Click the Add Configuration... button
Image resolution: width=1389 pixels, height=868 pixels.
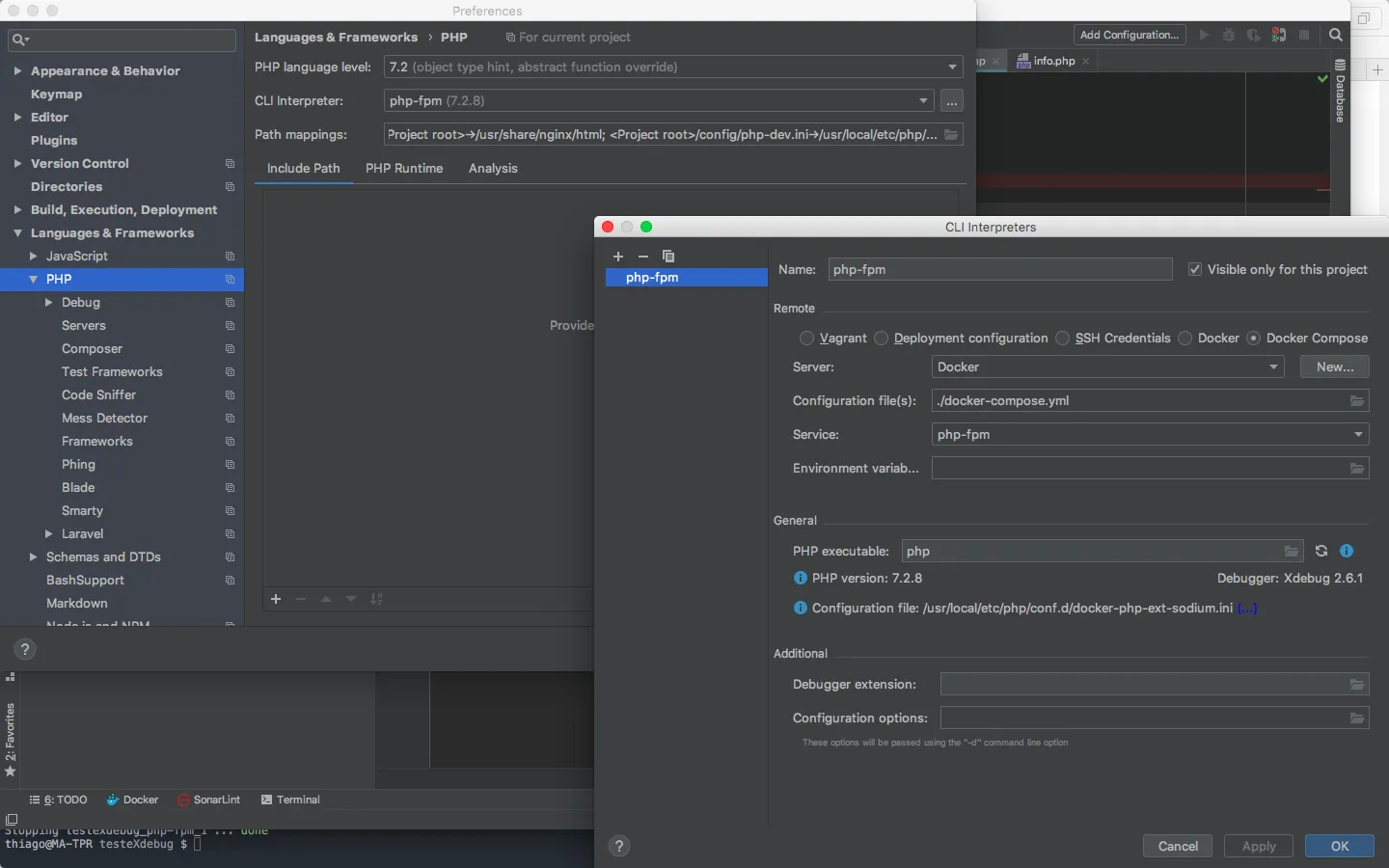point(1130,35)
